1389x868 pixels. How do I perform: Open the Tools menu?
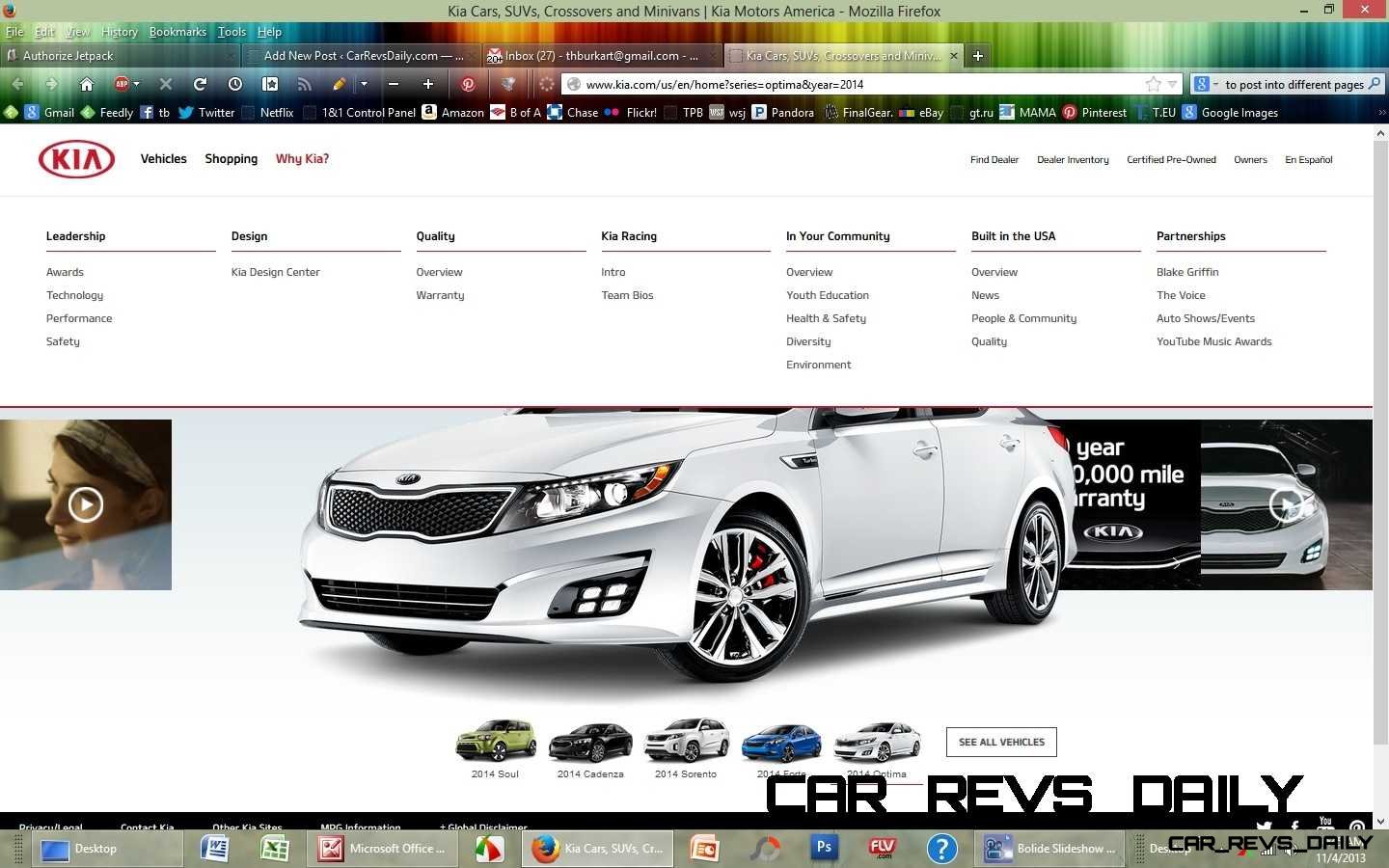[x=231, y=32]
